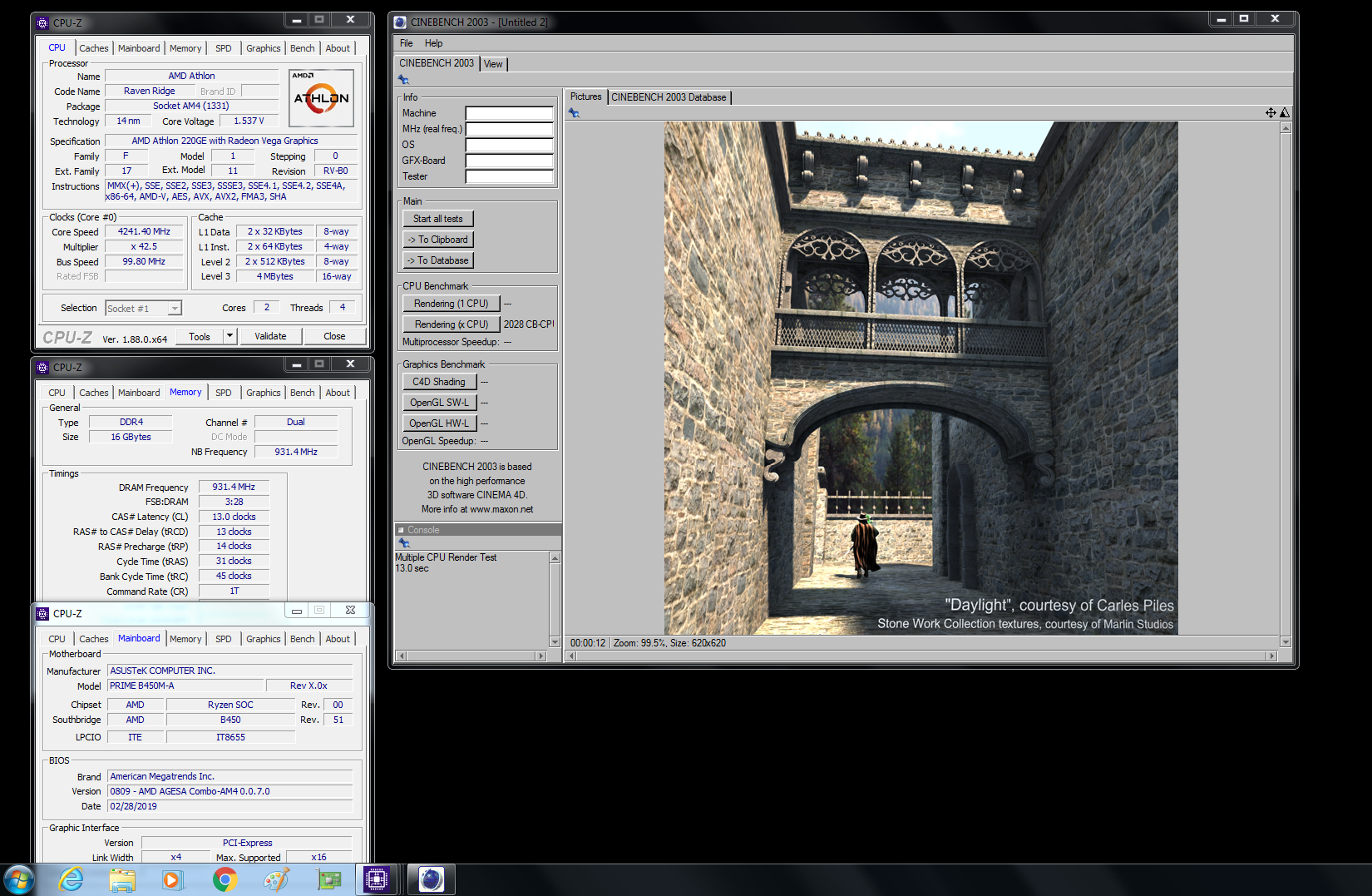Click the Machine input field
This screenshot has height=896, width=1372.
[509, 113]
